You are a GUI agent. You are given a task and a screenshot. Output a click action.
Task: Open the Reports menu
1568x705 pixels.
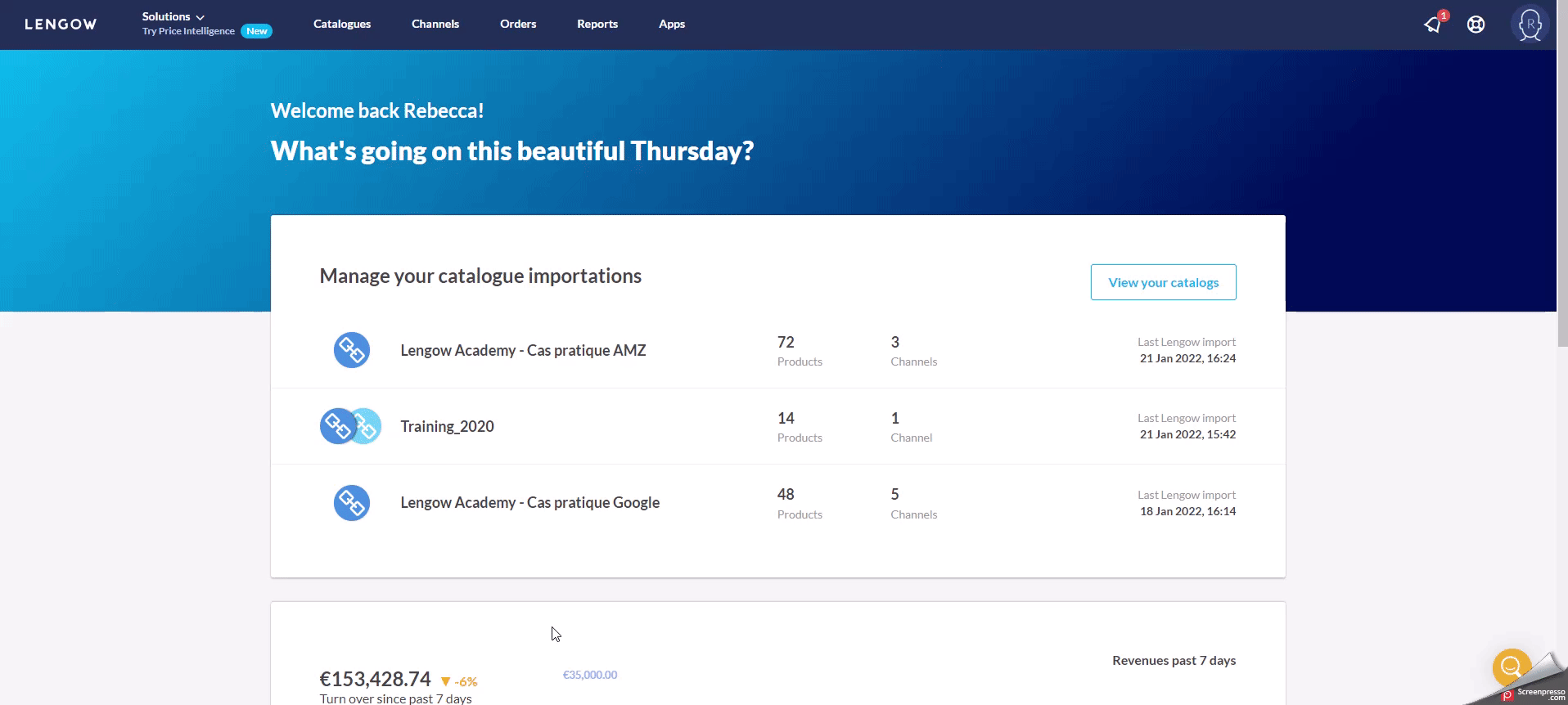point(597,24)
